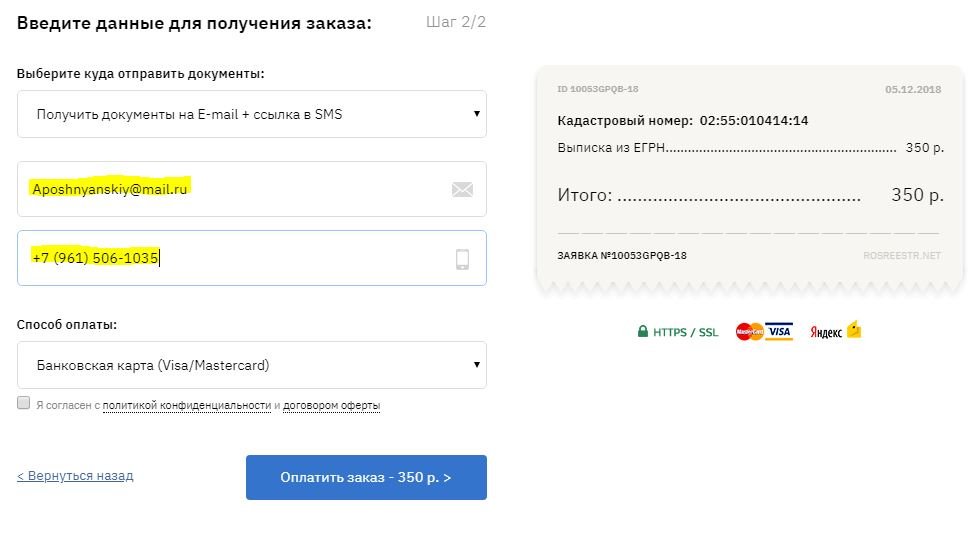Viewport: 979px width, 539px height.
Task: Click the Шаг 2/2 step indicator
Action: coord(456,21)
